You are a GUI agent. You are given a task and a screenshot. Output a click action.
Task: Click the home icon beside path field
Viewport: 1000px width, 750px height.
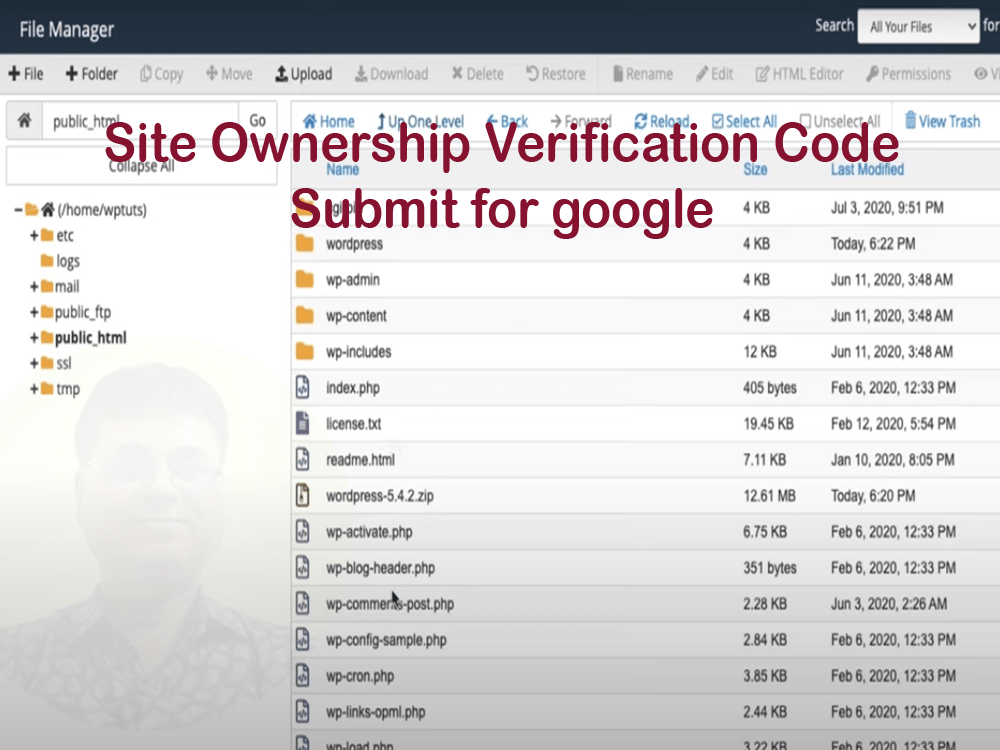pos(24,120)
